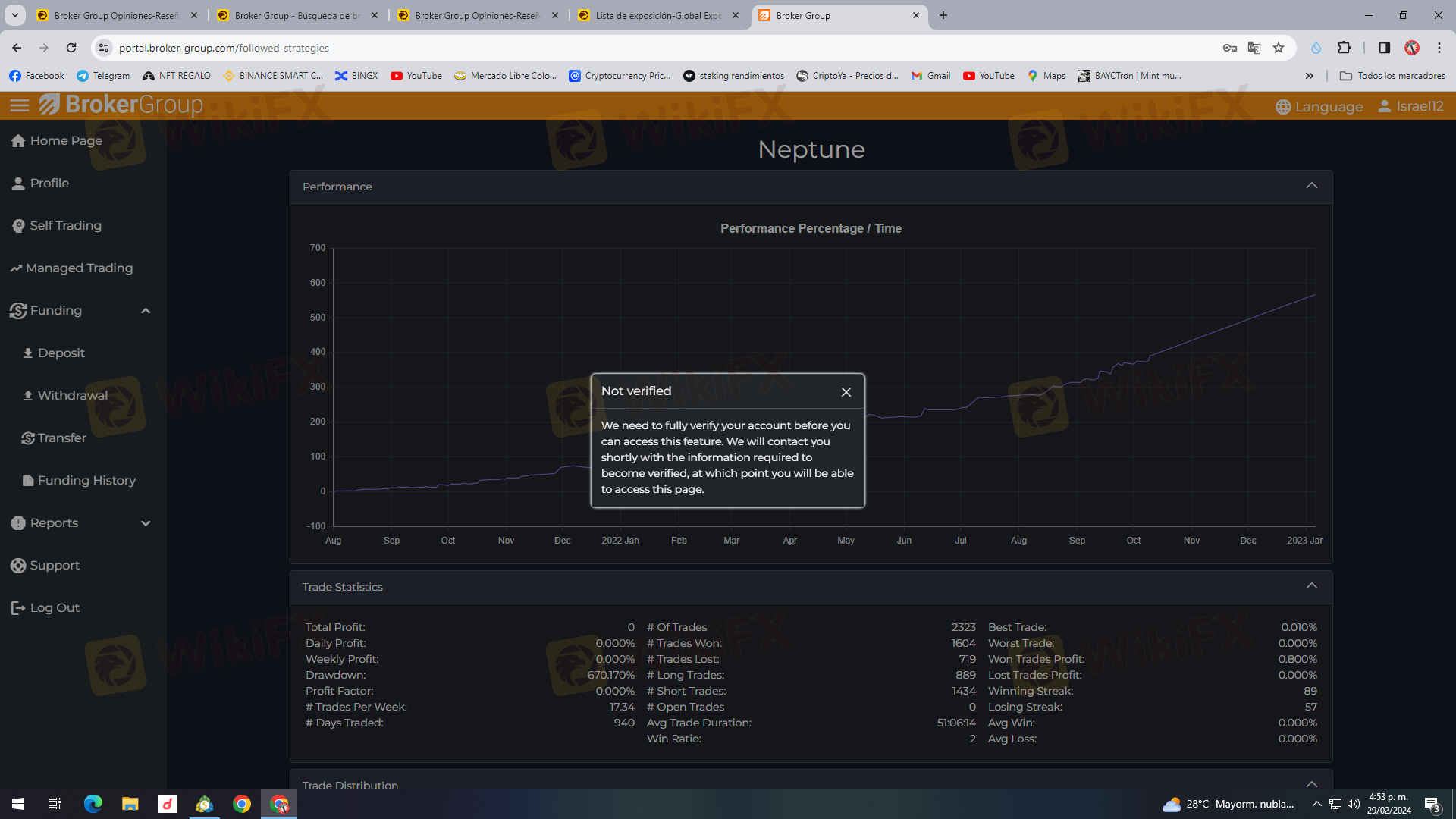Close the Not verified dialog

(x=846, y=392)
